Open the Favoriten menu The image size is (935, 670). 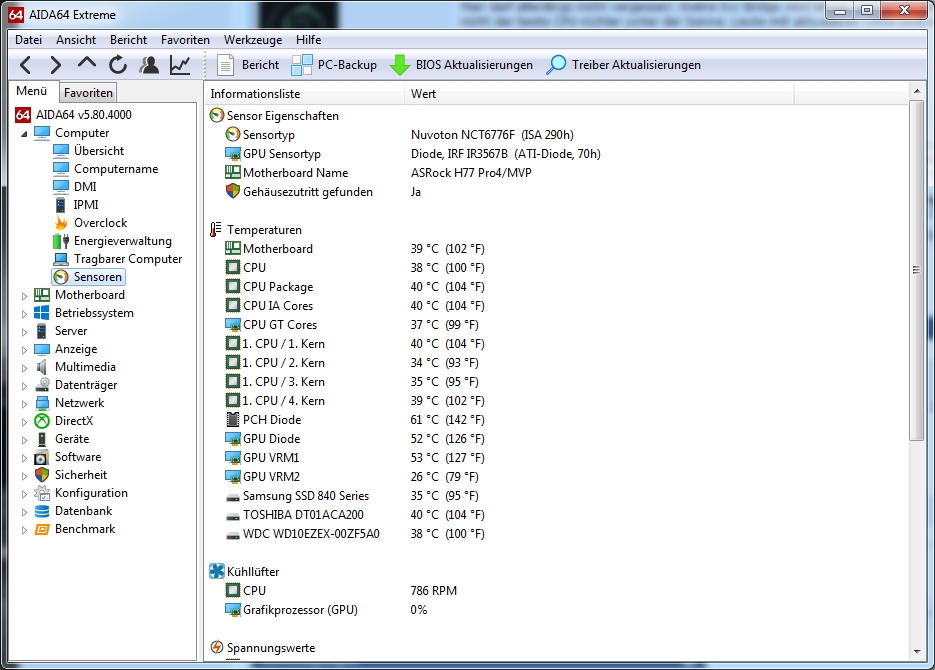point(185,40)
